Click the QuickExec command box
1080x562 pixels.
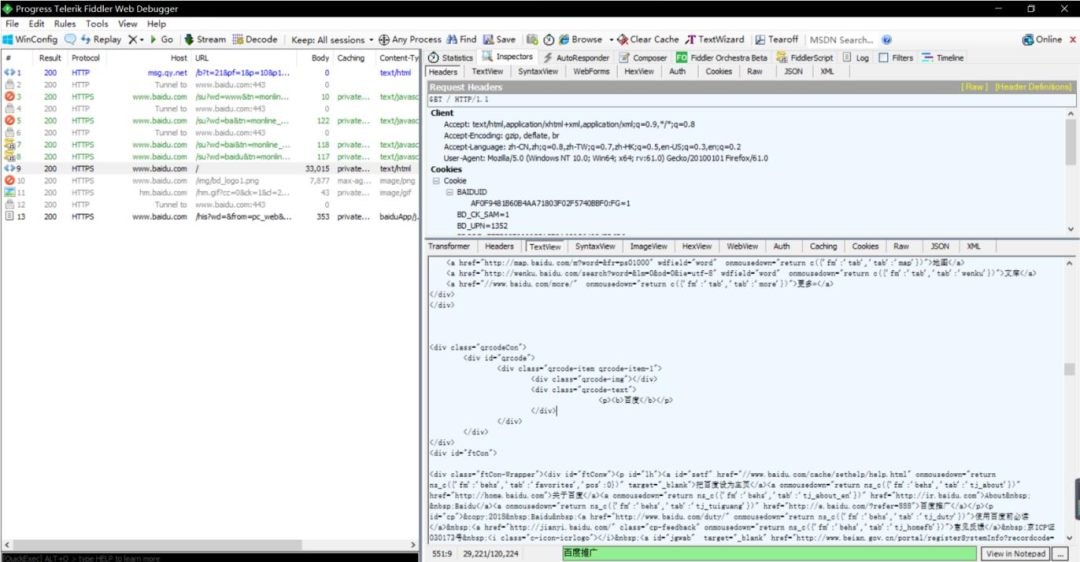(x=209, y=558)
